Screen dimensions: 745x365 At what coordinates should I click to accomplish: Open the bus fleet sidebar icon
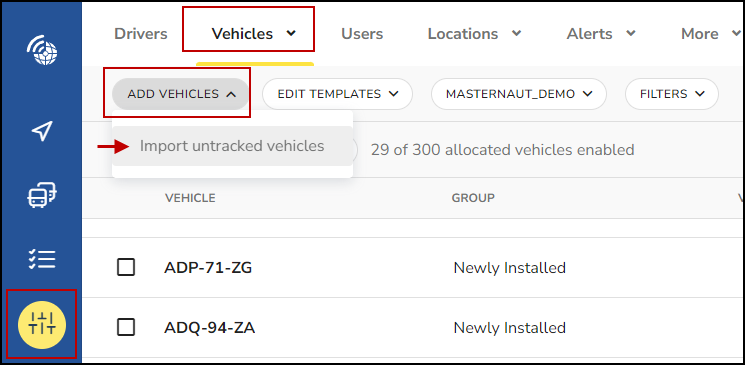42,195
